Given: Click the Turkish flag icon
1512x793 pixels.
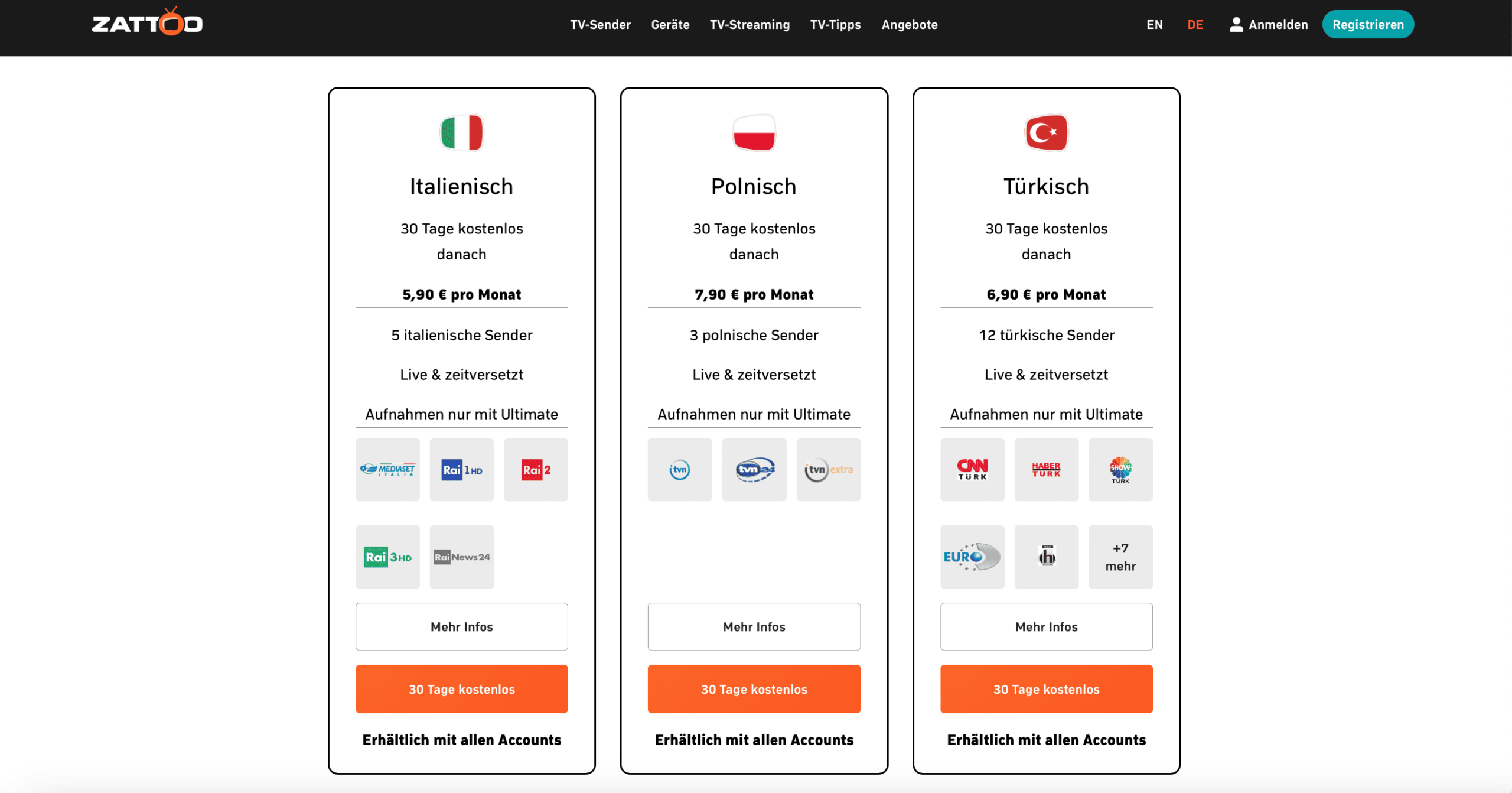Looking at the screenshot, I should click(1046, 132).
